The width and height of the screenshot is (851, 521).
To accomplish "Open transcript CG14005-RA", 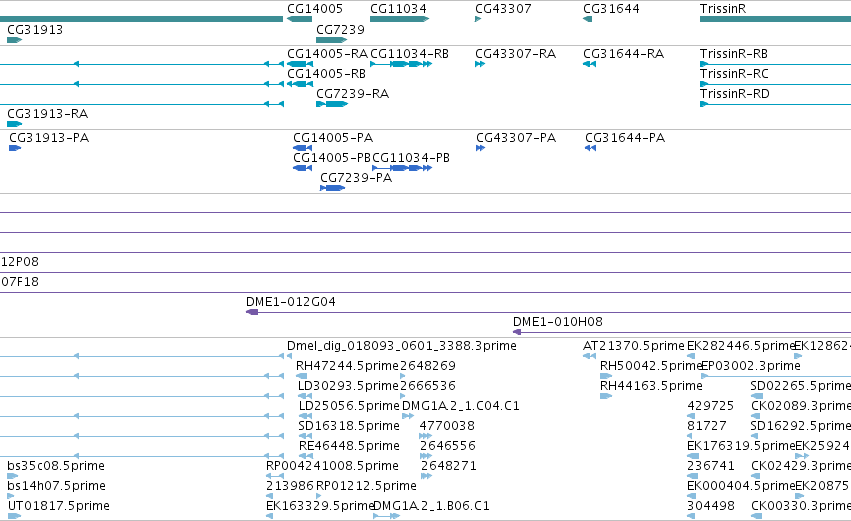I will 300,64.
